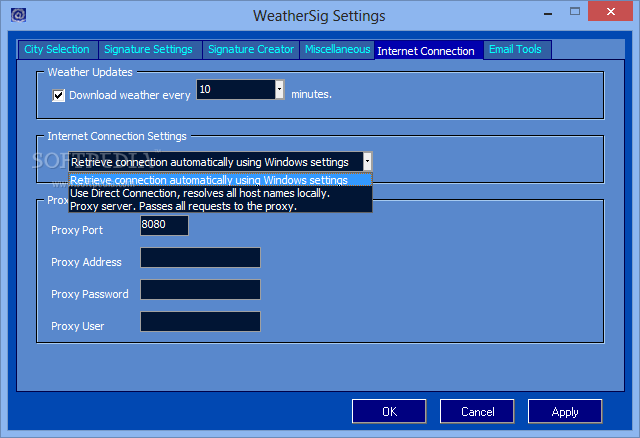The width and height of the screenshot is (640, 438).
Task: Choose Use Direct Connection option
Action: coord(220,193)
